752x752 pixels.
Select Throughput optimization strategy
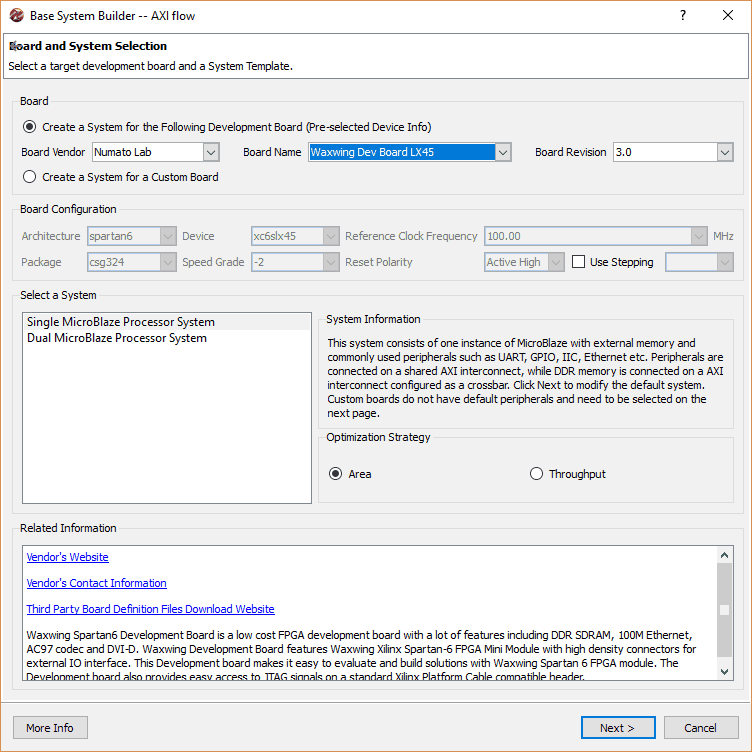[536, 474]
